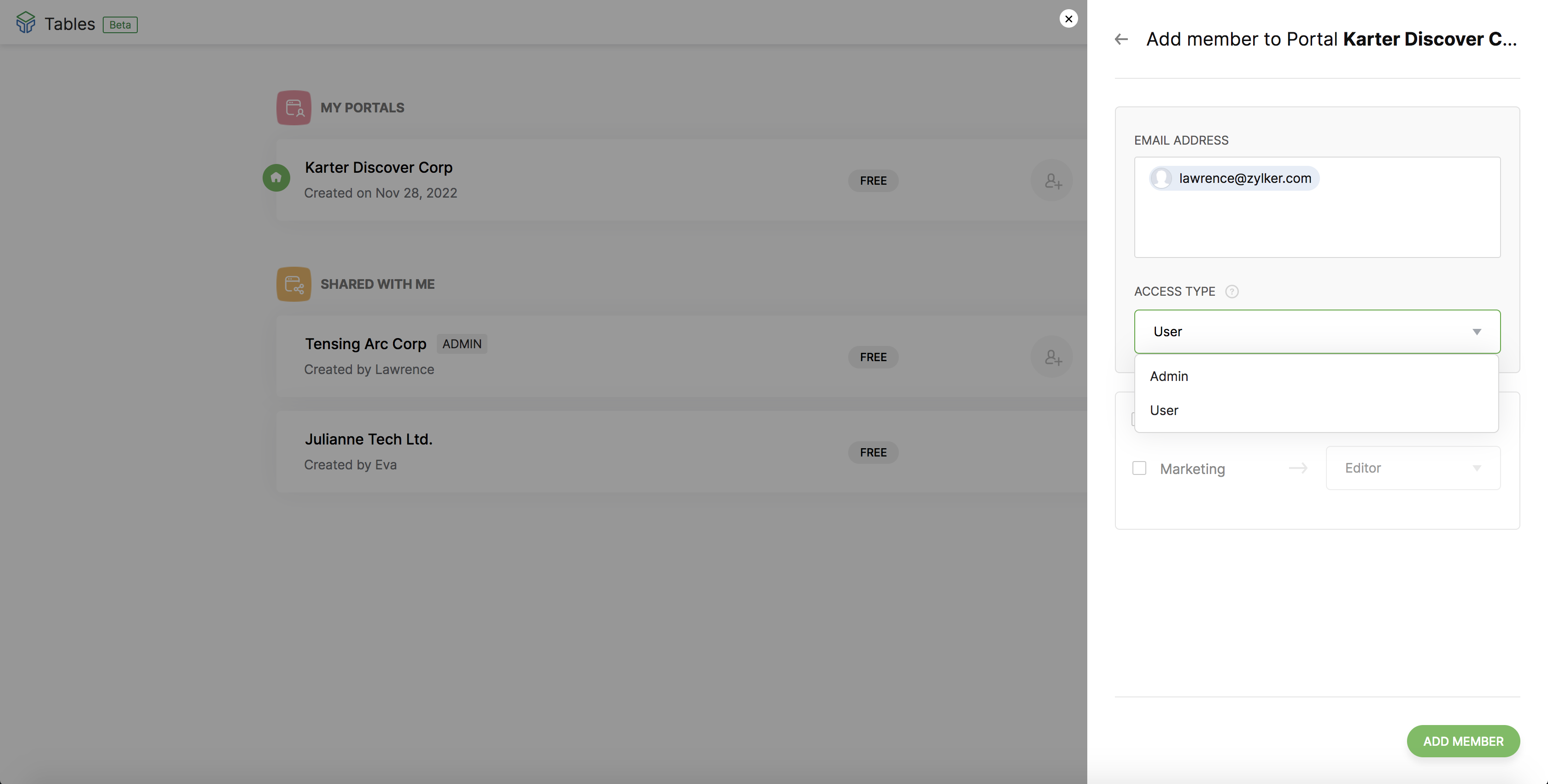Close the side panel with X button
Image resolution: width=1548 pixels, height=784 pixels.
tap(1068, 18)
